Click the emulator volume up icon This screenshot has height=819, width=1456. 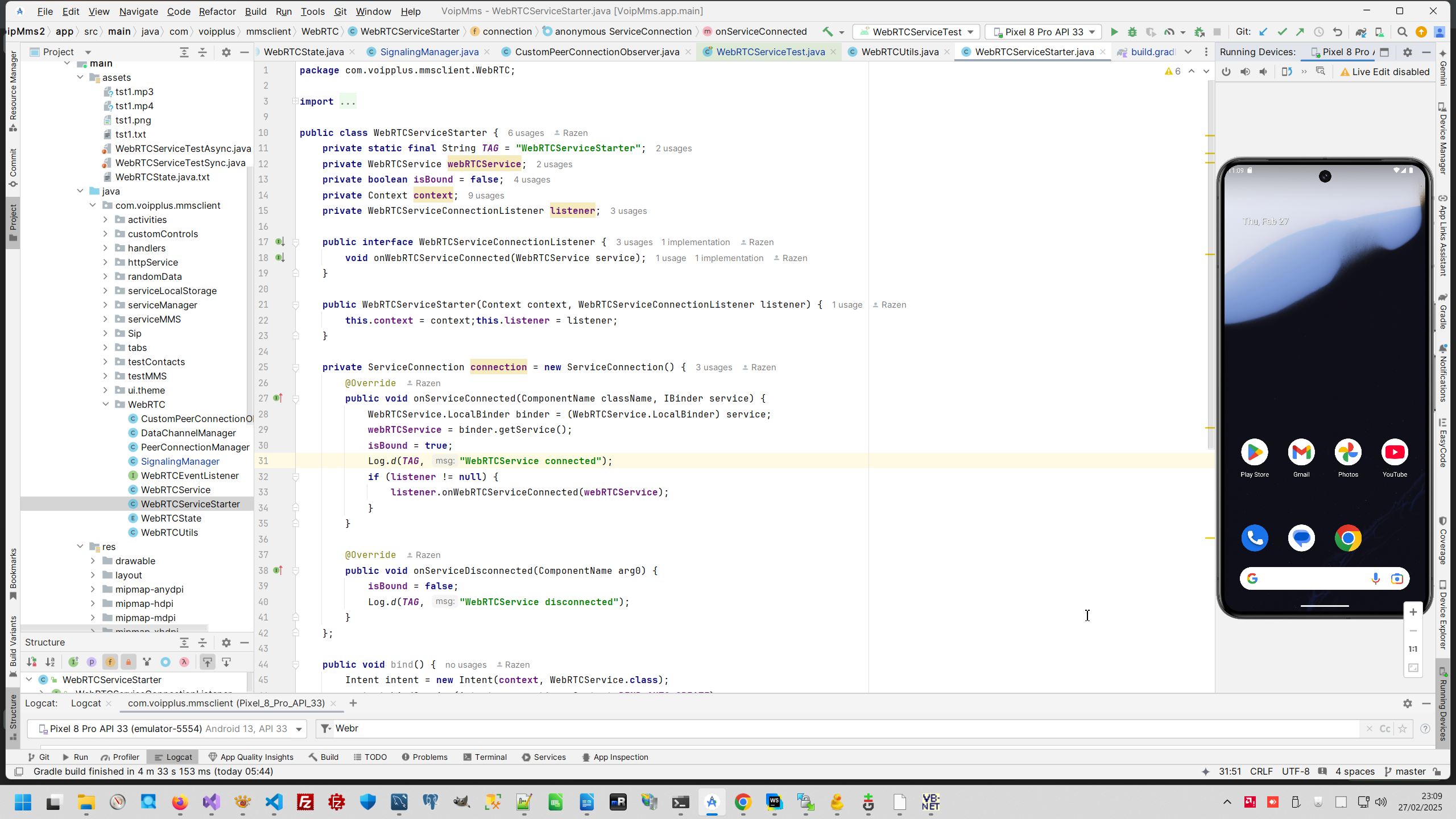[1245, 72]
